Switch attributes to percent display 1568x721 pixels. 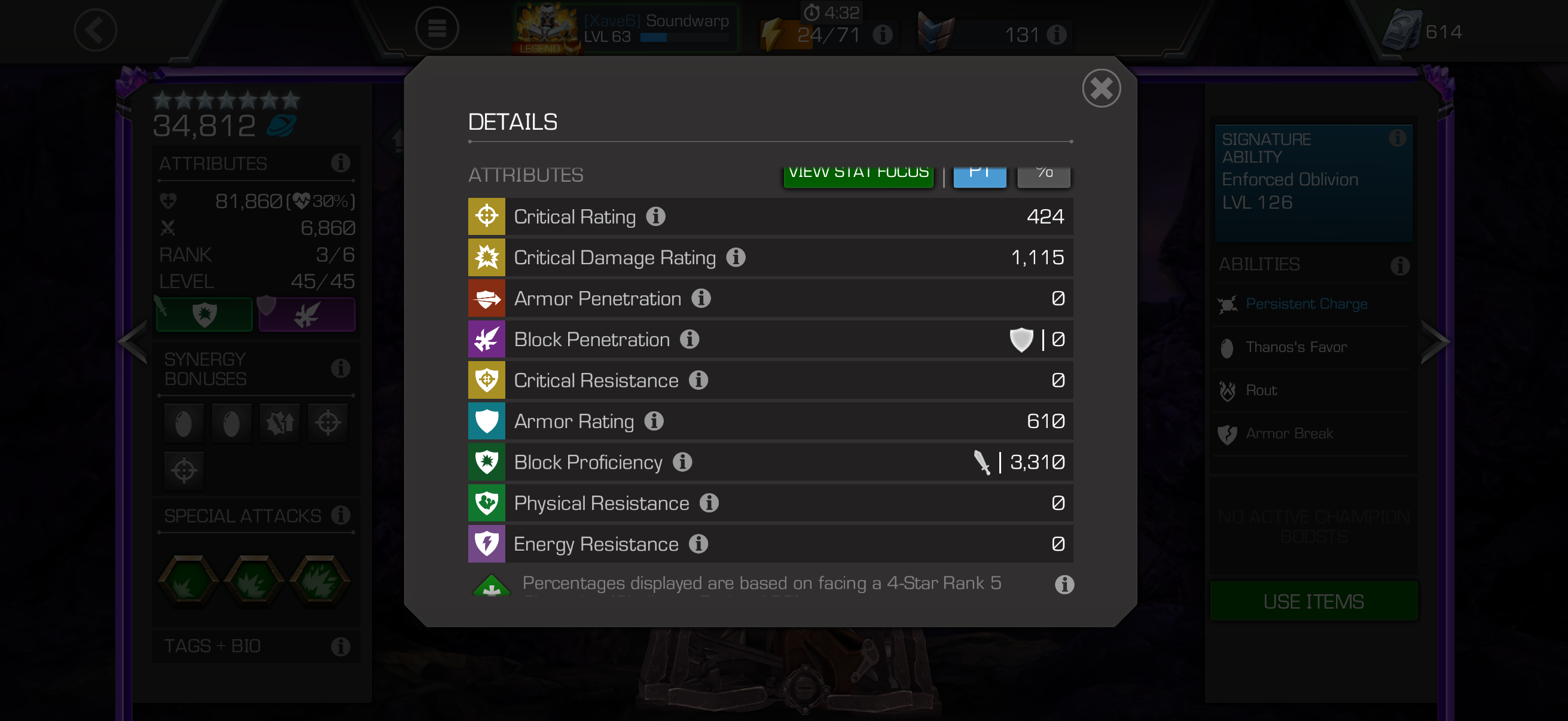click(1044, 176)
